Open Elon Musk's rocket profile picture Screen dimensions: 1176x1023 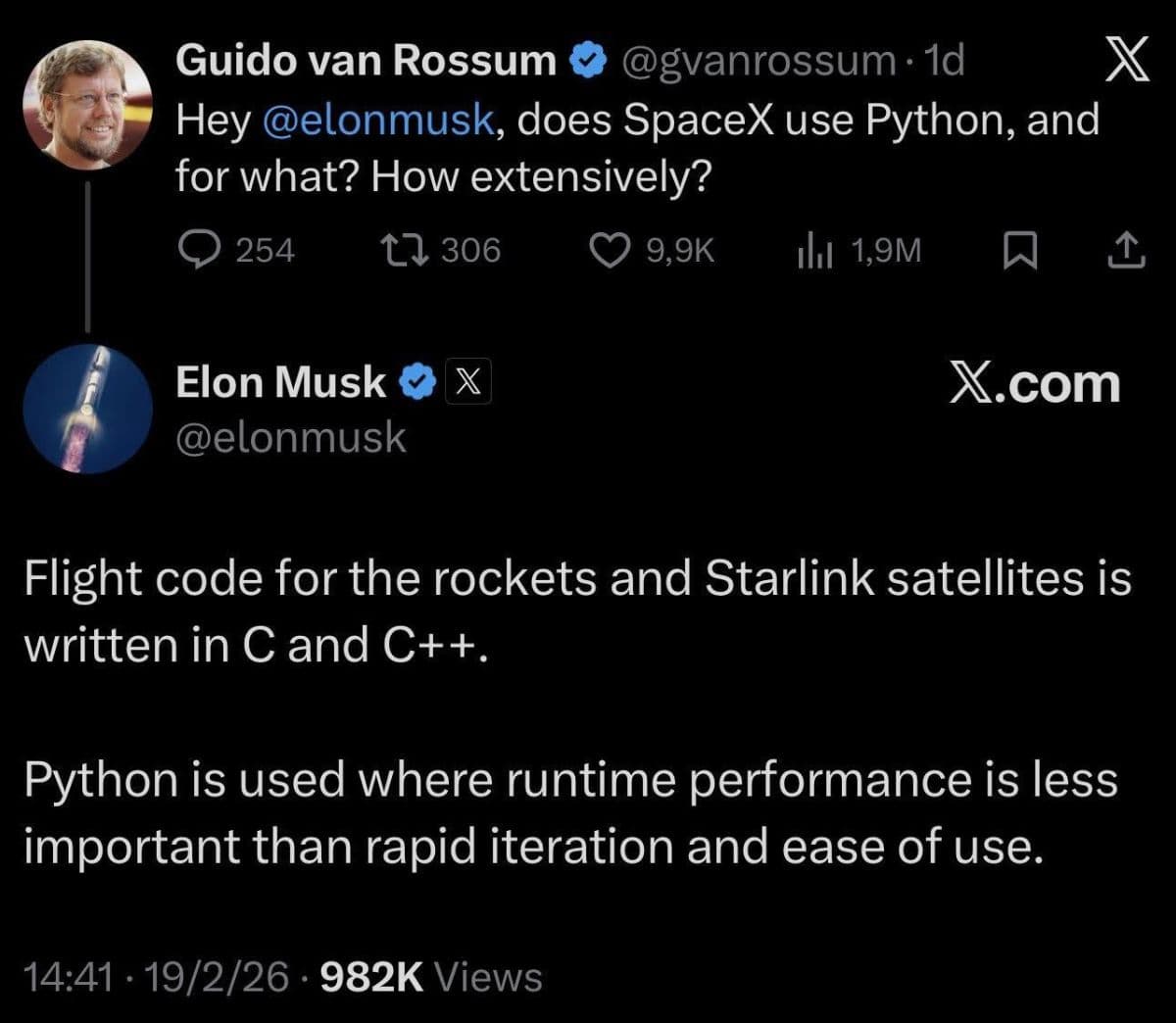click(x=88, y=409)
